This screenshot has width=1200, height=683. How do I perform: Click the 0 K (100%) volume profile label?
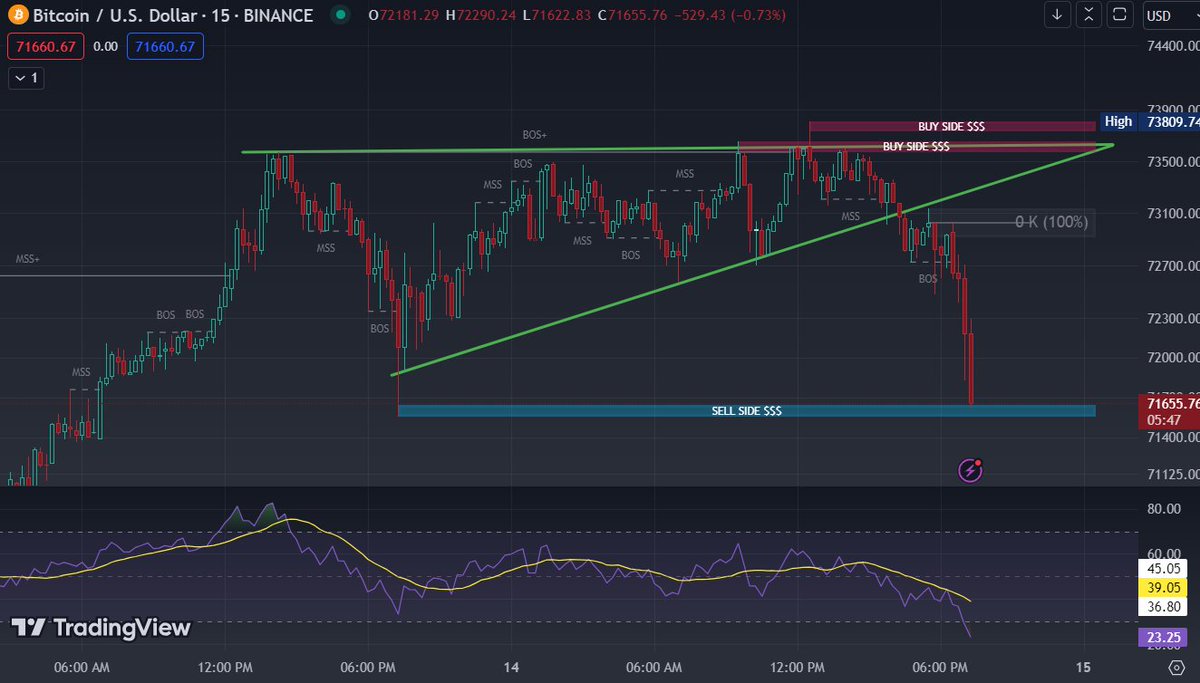pos(1050,222)
